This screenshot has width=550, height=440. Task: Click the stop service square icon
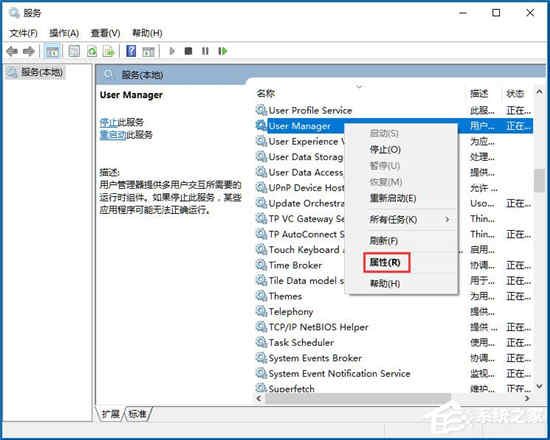[x=188, y=51]
